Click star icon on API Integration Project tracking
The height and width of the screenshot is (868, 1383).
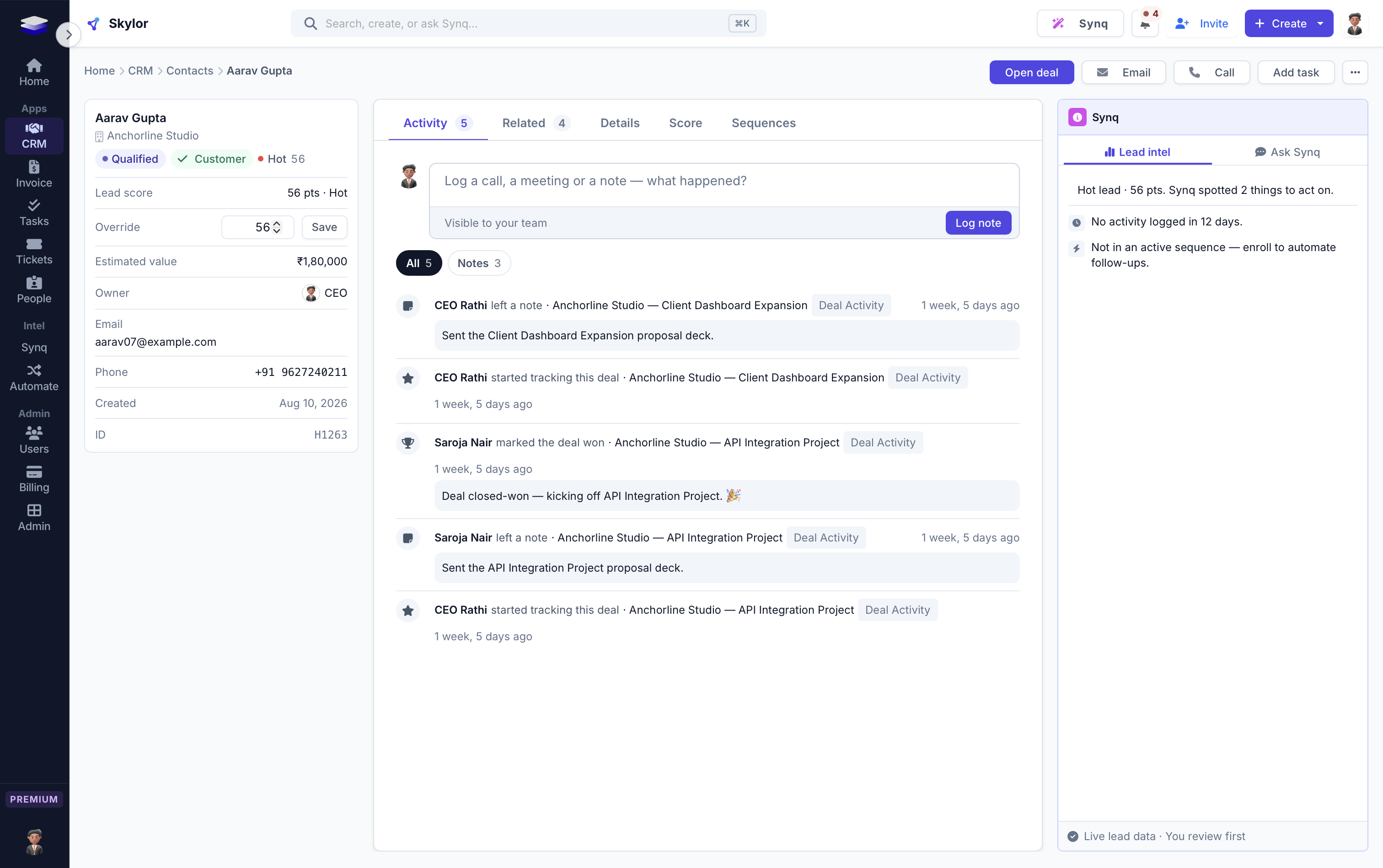click(x=408, y=611)
